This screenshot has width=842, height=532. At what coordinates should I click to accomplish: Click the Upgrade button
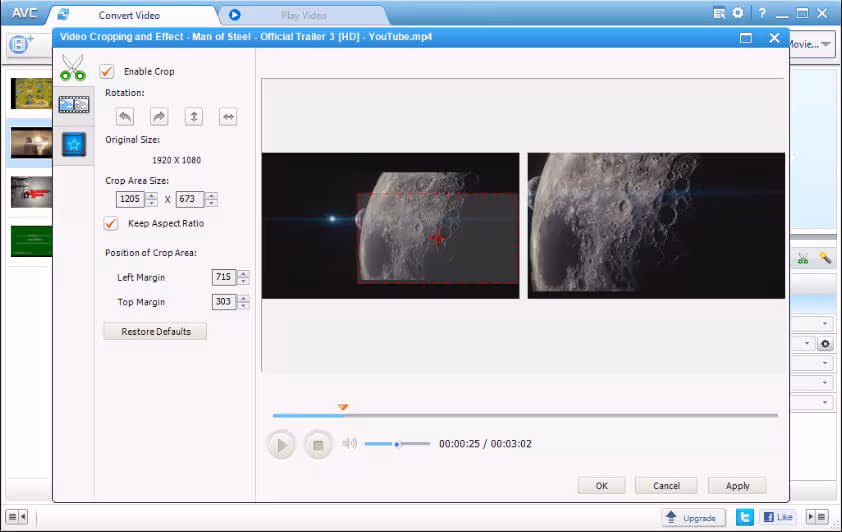(x=693, y=518)
